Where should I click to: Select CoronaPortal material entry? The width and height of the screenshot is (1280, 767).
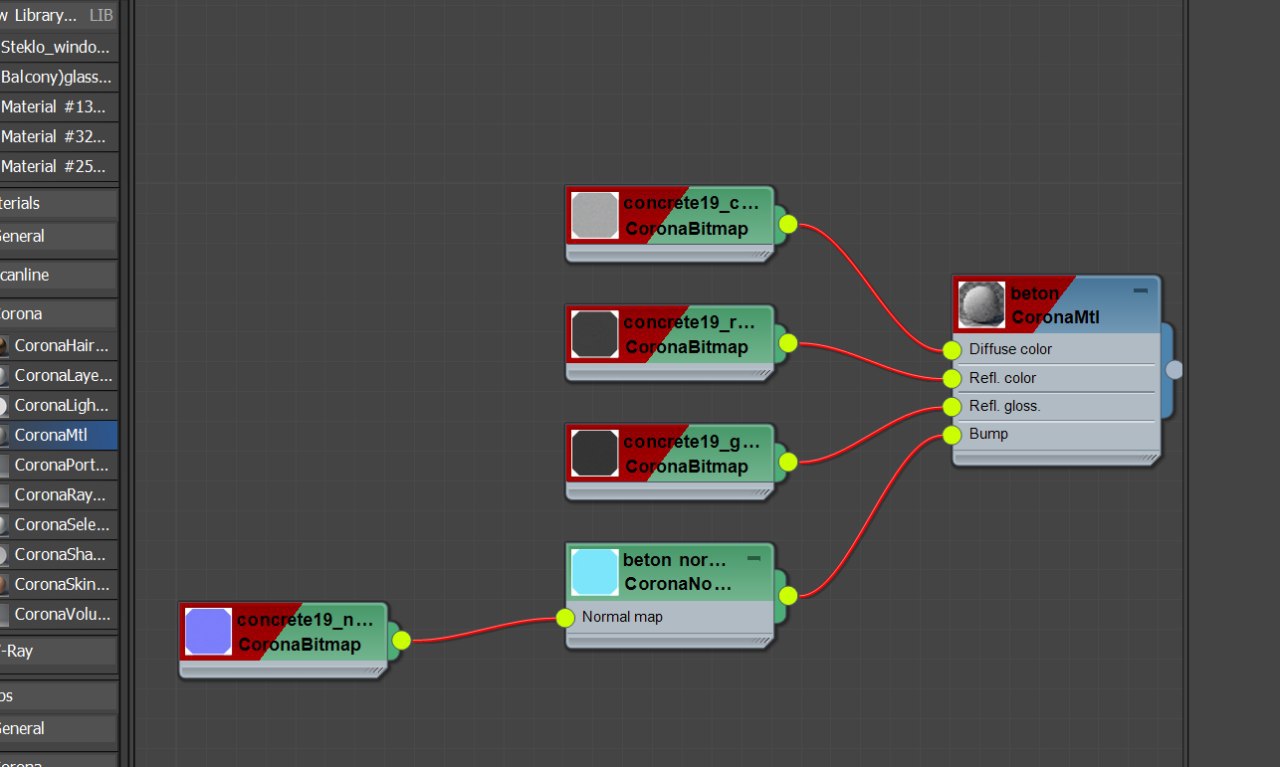click(x=58, y=465)
